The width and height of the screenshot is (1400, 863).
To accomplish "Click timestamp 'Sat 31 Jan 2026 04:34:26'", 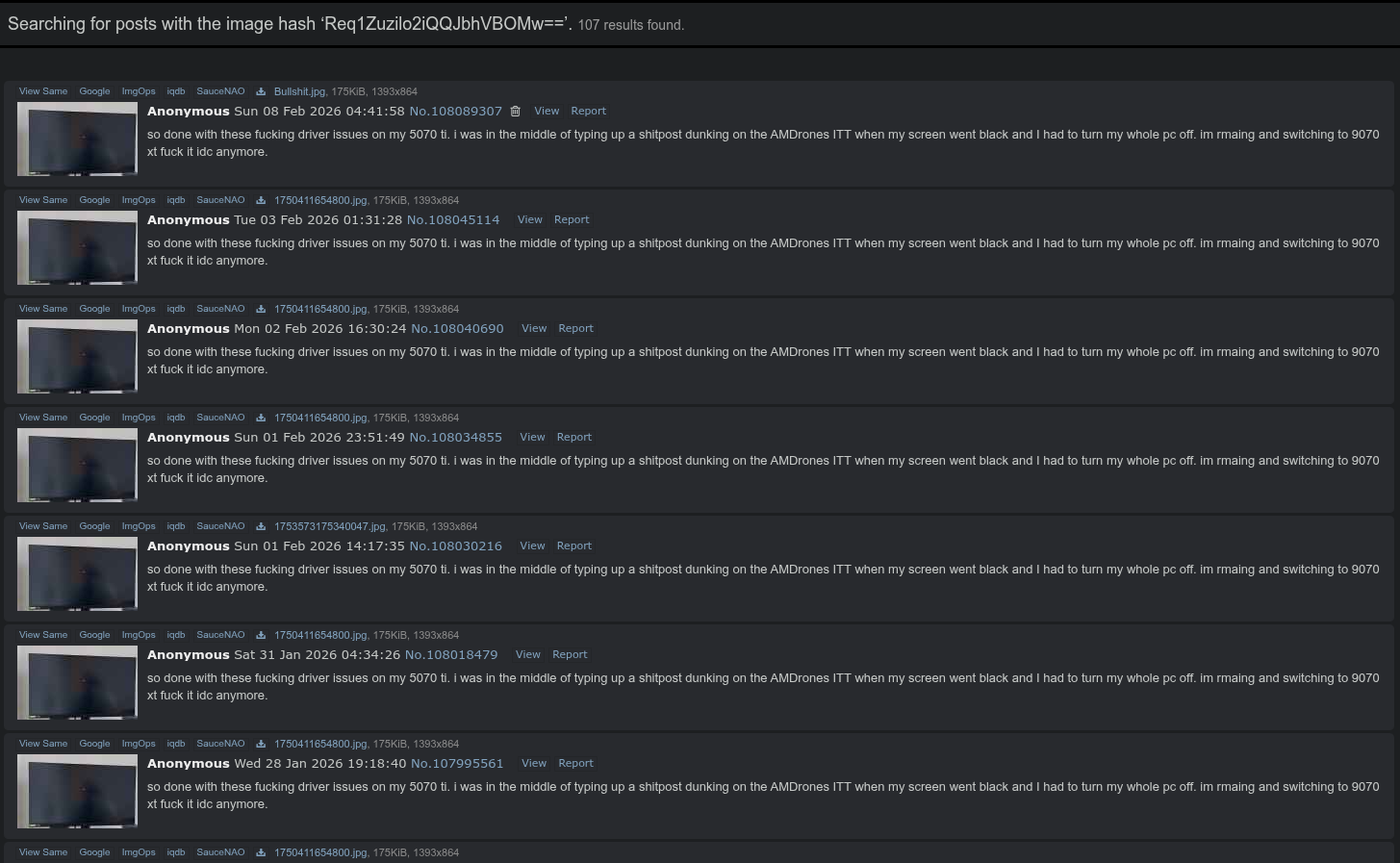I will coord(318,655).
